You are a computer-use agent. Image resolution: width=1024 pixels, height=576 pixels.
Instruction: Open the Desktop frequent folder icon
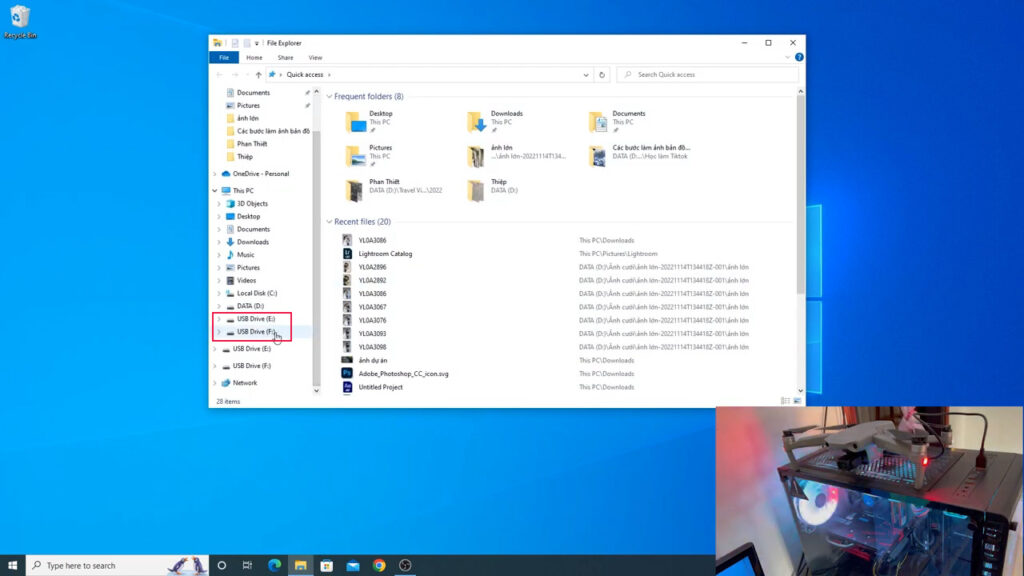tap(356, 121)
